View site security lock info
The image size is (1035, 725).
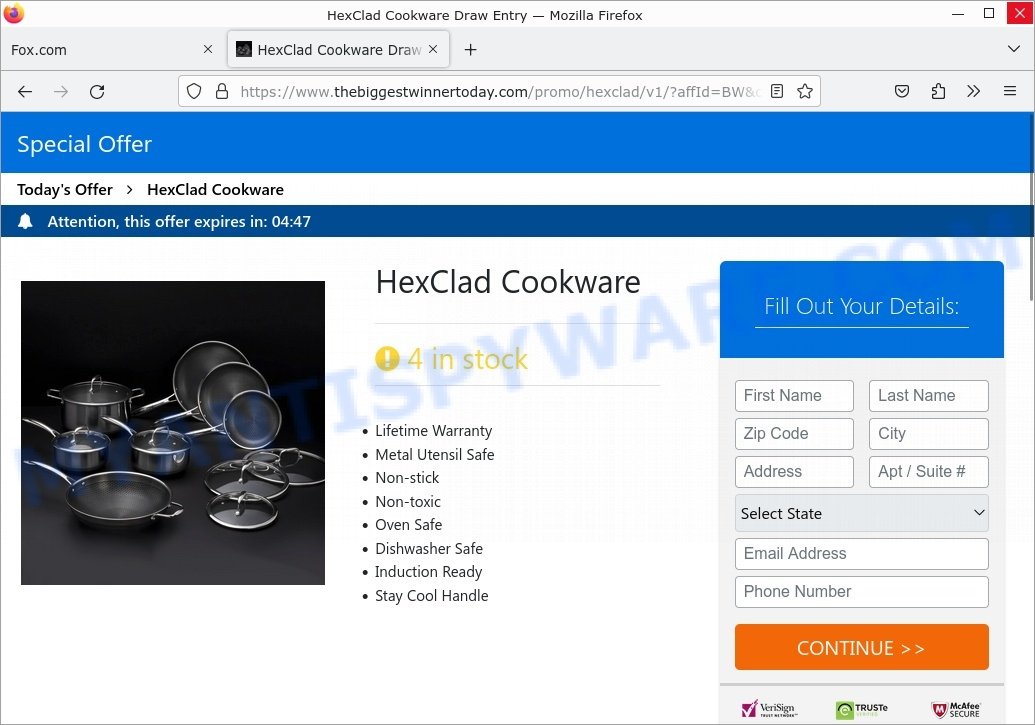pos(222,91)
